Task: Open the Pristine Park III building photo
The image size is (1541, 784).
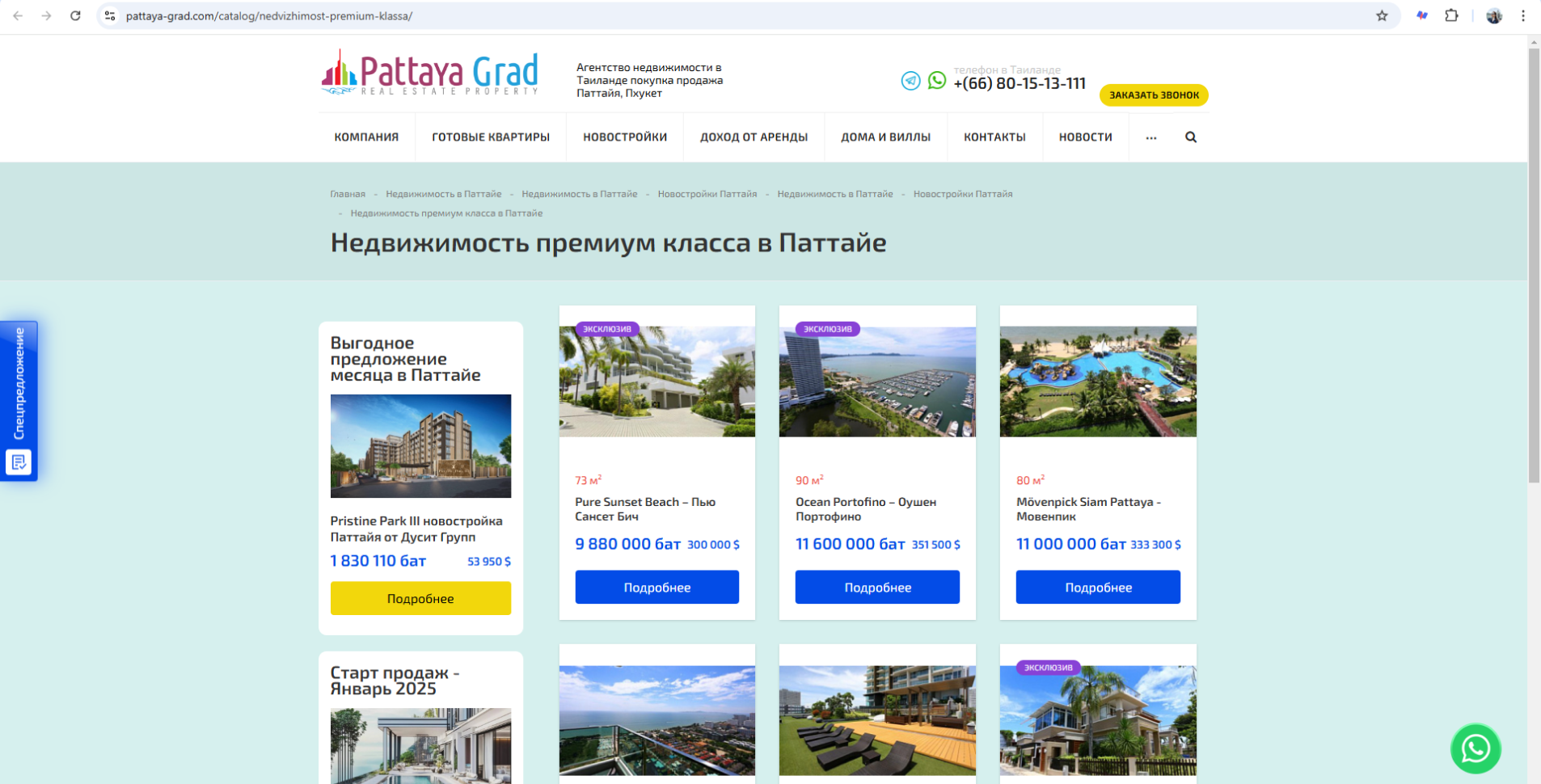Action: [420, 446]
